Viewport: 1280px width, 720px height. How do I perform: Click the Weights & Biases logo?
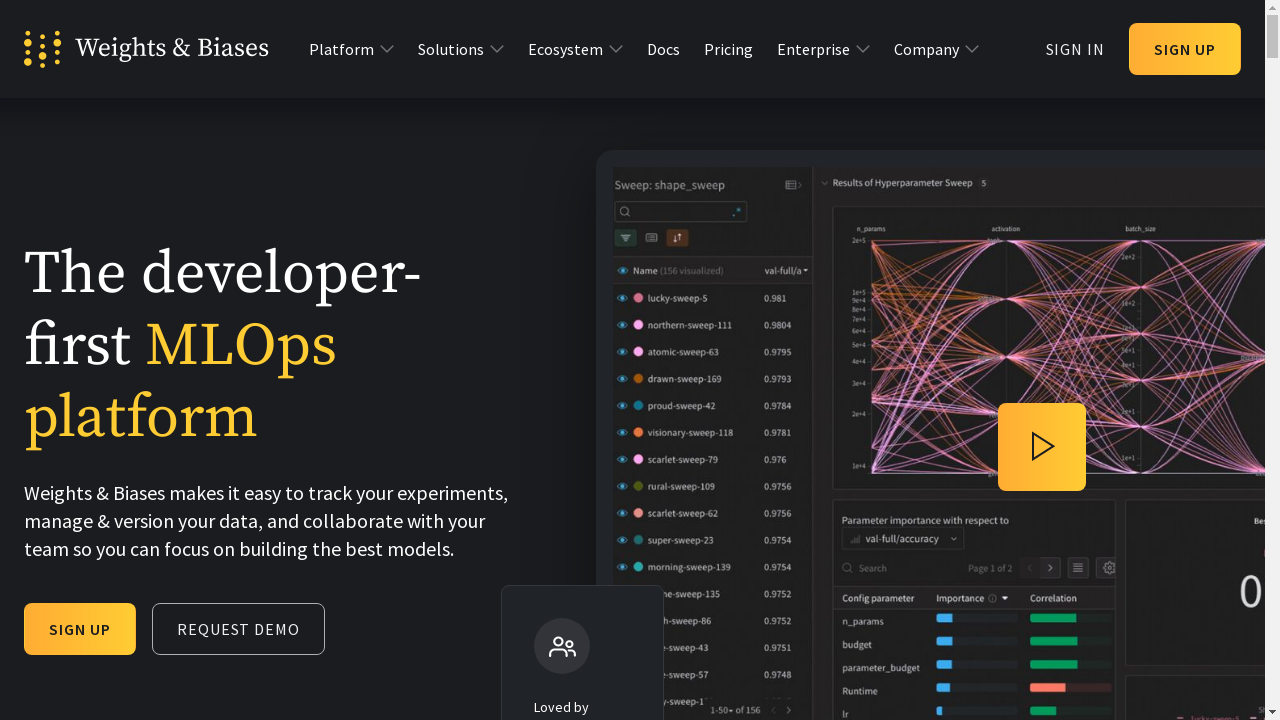click(x=146, y=49)
